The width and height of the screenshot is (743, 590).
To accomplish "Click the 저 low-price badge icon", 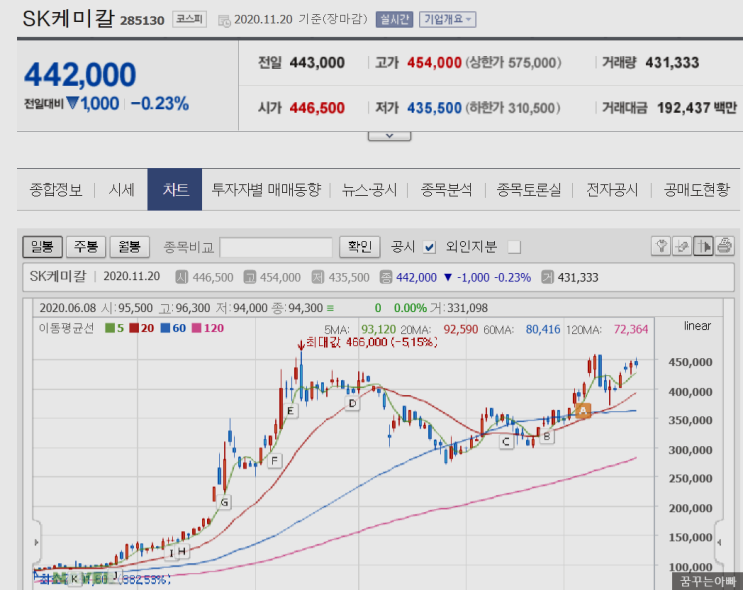I will tap(318, 277).
